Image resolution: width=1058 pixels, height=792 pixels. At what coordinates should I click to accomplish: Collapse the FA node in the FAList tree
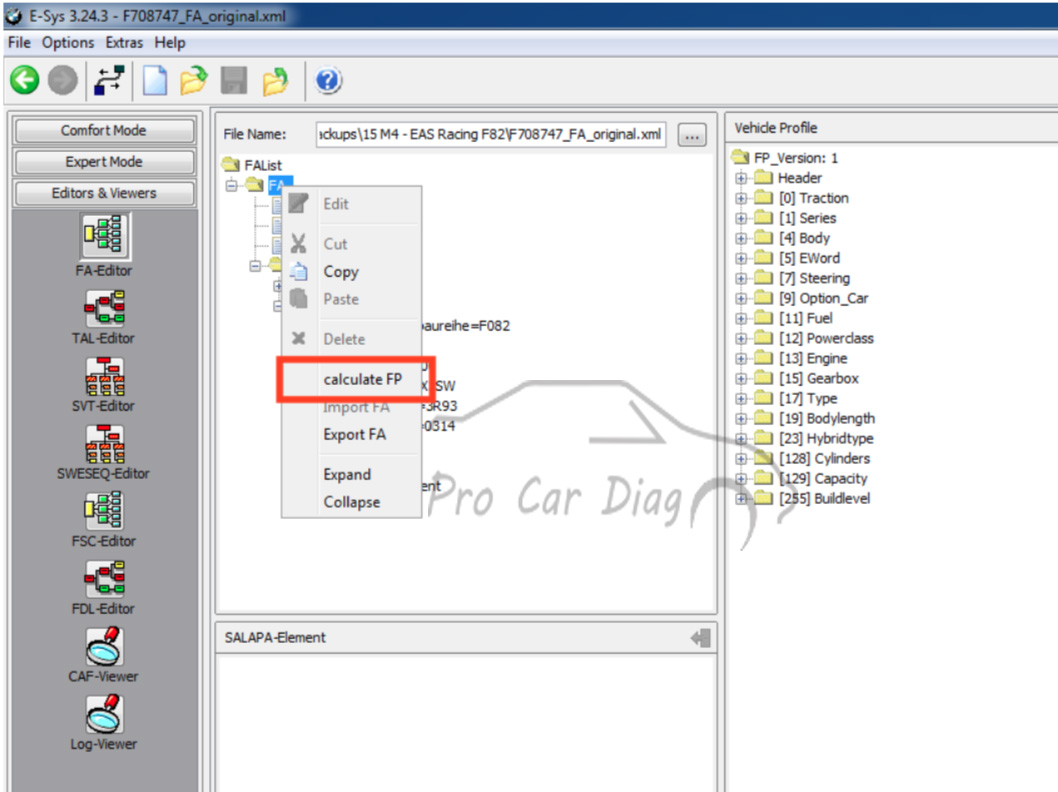pyautogui.click(x=231, y=185)
